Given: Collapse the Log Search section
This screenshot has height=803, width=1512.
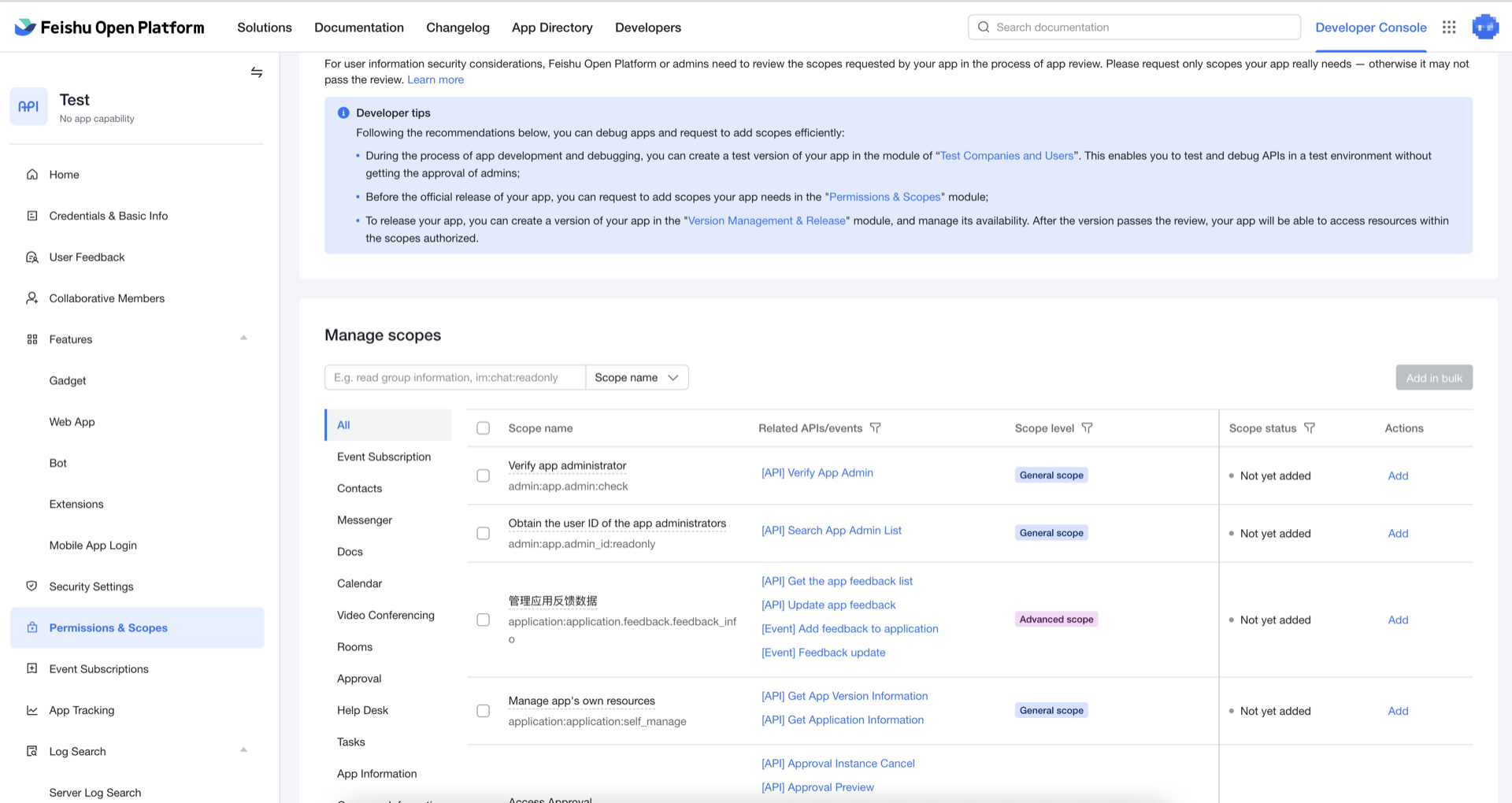Looking at the screenshot, I should [x=243, y=750].
